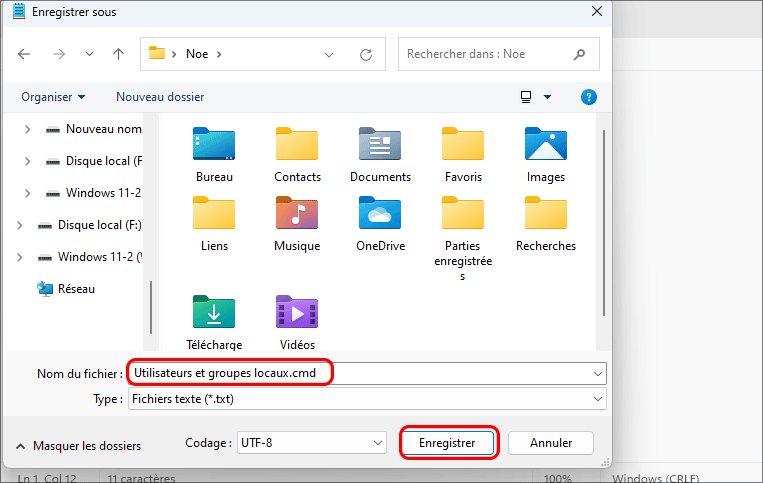Viewport: 763px width, 483px height.
Task: Open the Codage UTF-8 dropdown
Action: click(x=310, y=442)
